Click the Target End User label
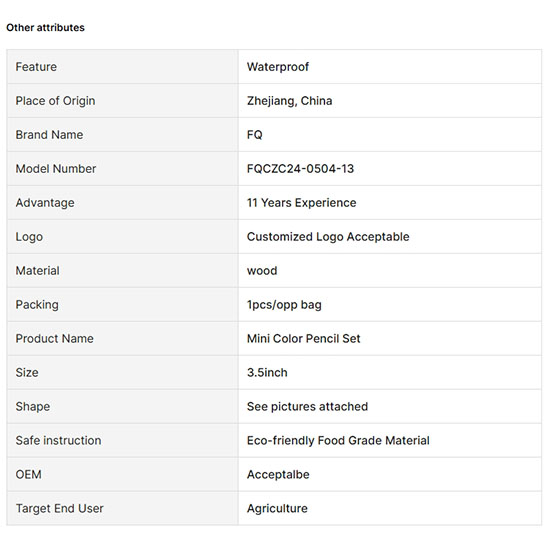The image size is (550, 550). tap(60, 509)
